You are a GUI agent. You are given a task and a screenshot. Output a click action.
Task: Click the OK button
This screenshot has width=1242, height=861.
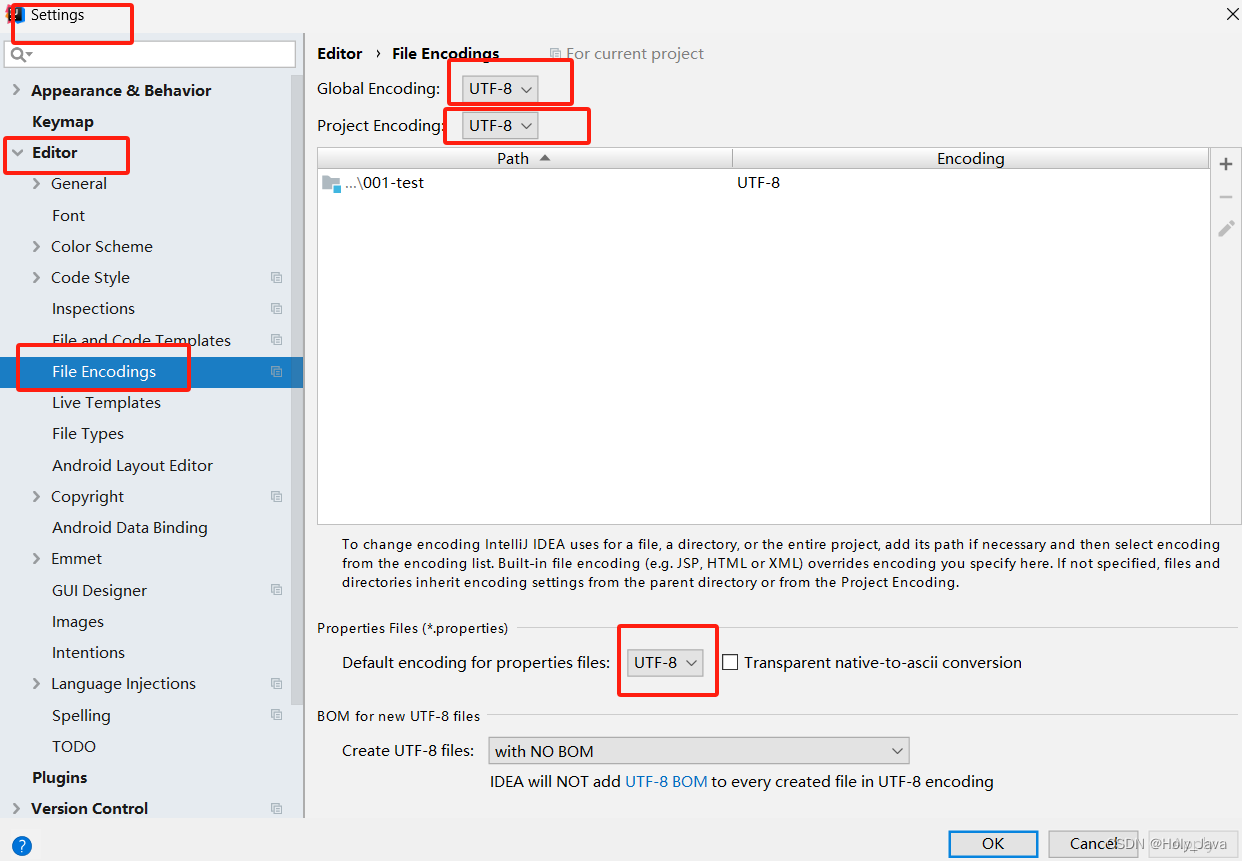tap(993, 844)
